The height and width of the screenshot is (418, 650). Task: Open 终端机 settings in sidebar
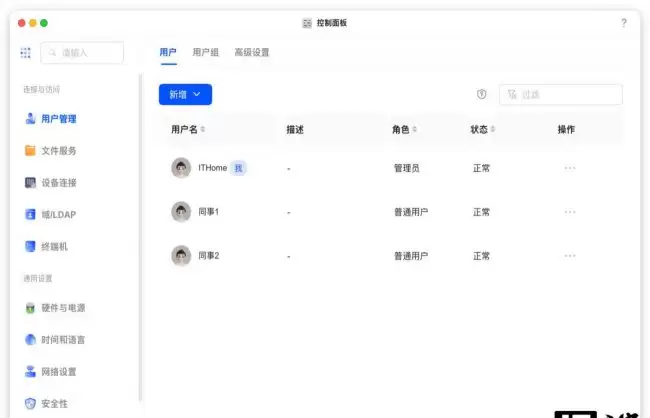coord(46,246)
